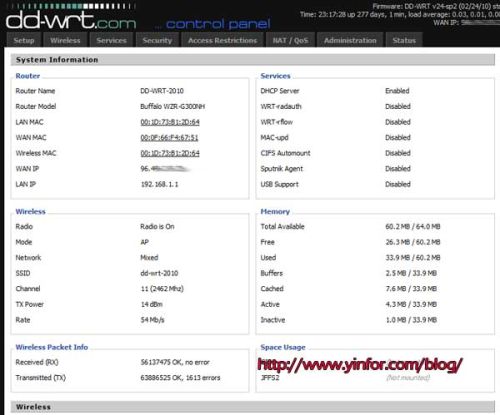
Task: Click the LAN MAC address link
Action: coord(170,122)
